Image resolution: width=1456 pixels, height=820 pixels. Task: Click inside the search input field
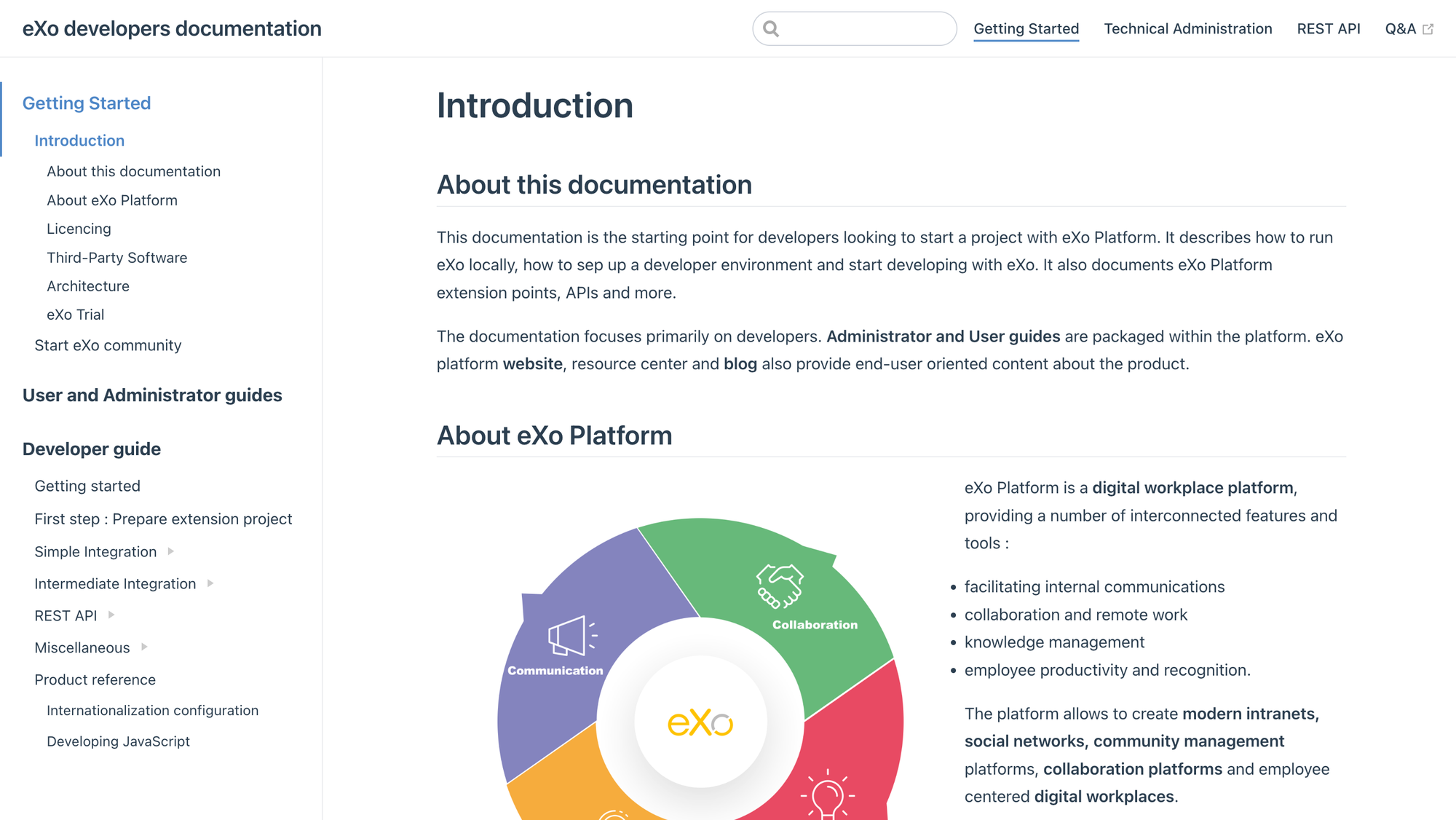[x=866, y=29]
